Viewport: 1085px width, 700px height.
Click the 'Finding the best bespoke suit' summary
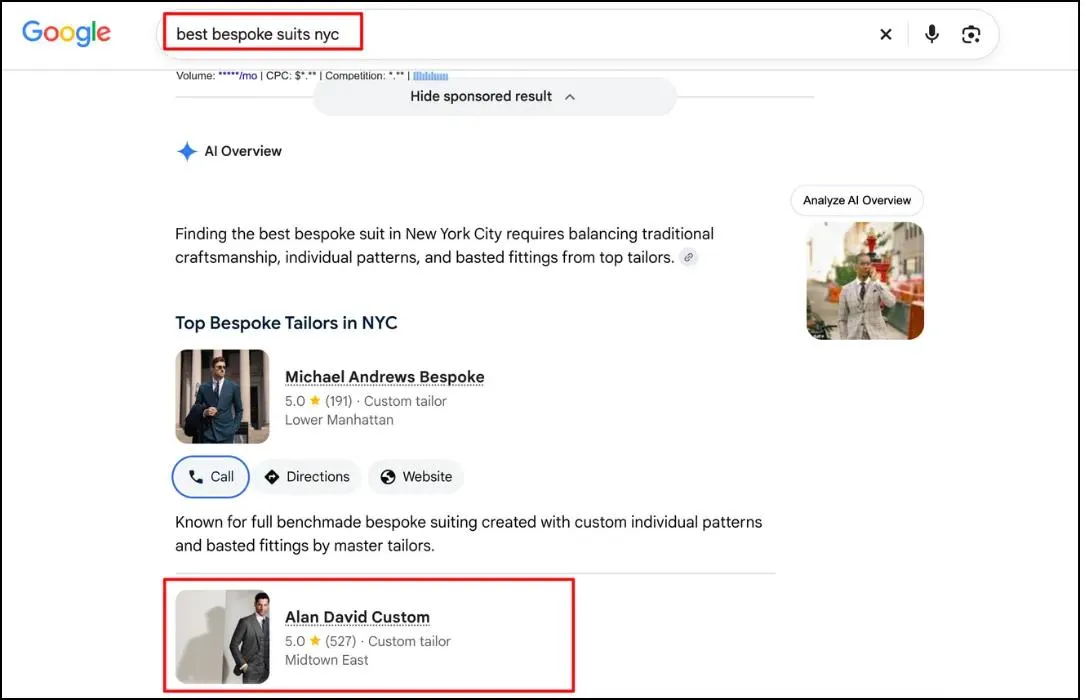444,246
